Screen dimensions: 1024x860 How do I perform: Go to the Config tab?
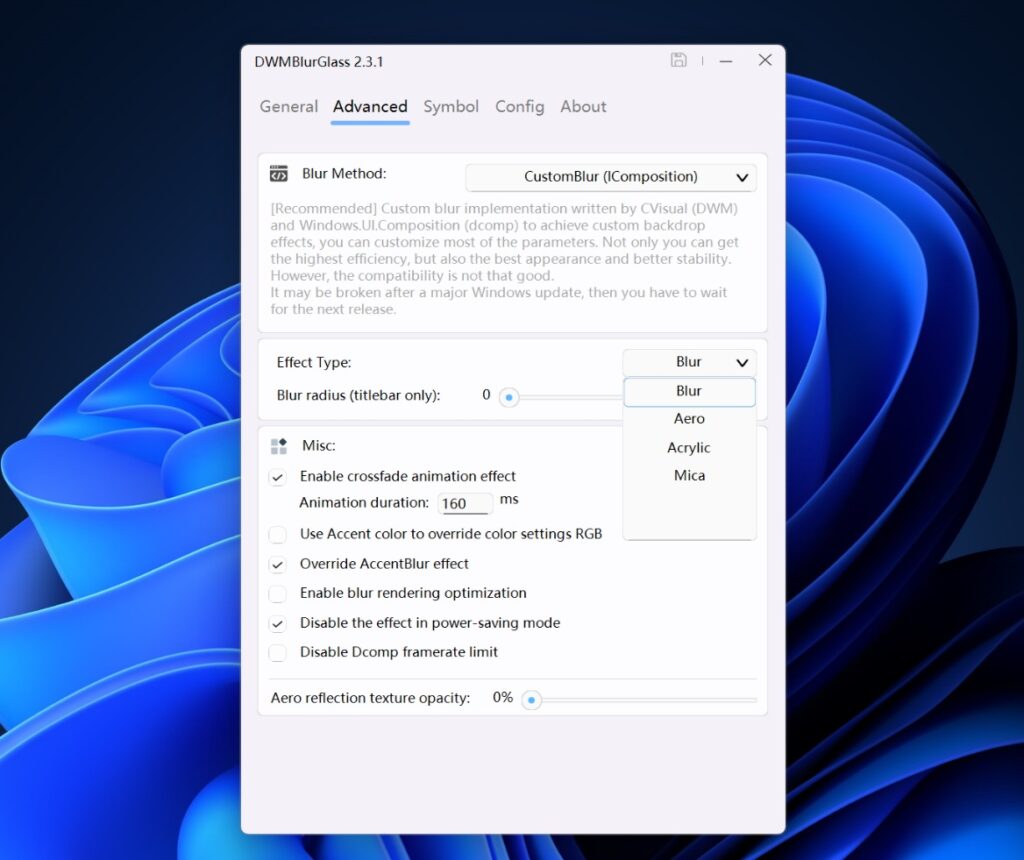coord(519,107)
